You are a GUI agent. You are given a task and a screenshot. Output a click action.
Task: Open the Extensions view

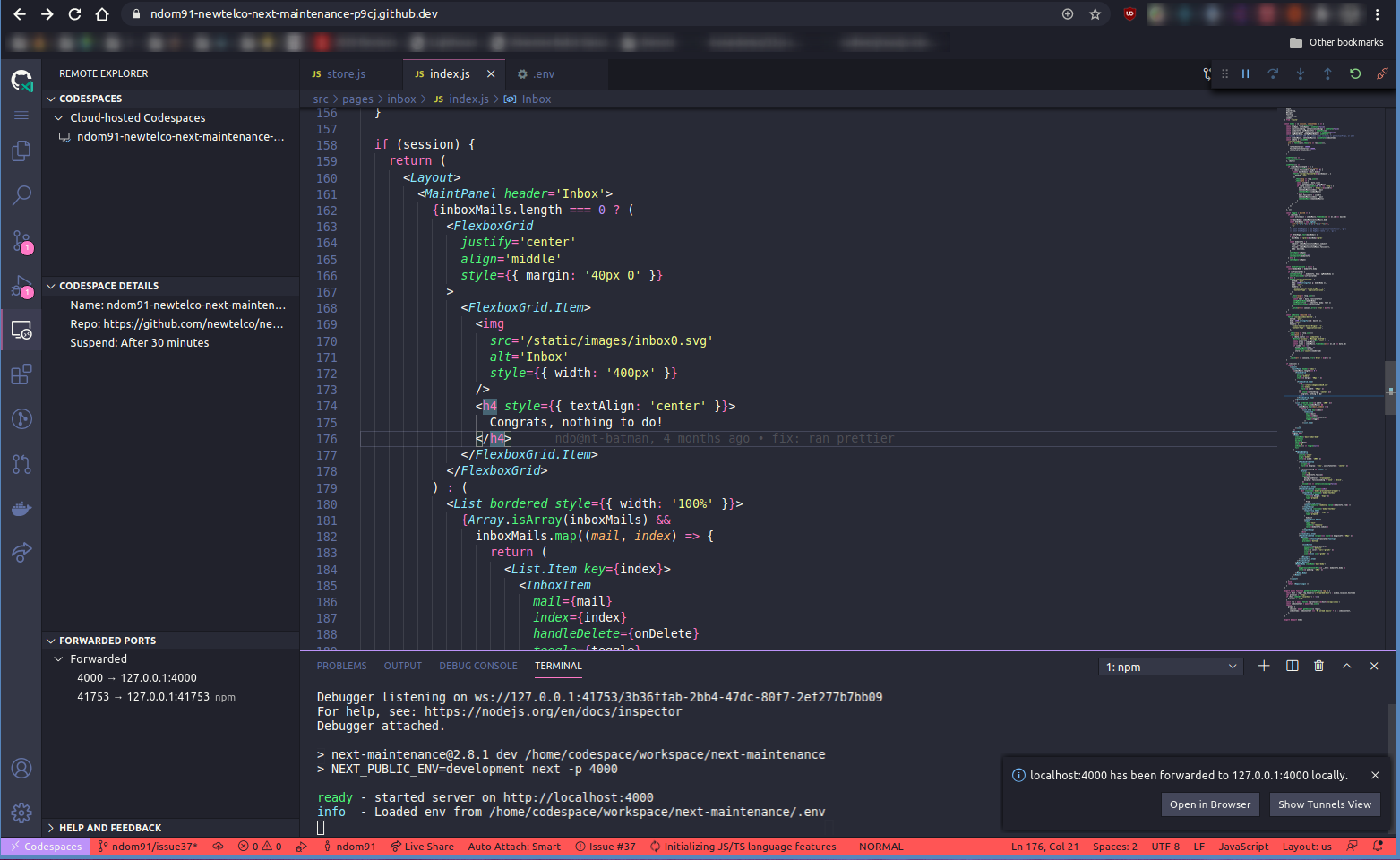(21, 374)
